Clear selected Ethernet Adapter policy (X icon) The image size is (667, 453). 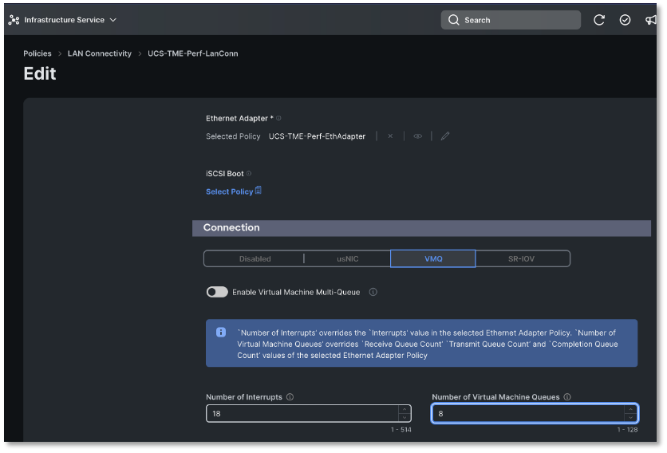390,136
